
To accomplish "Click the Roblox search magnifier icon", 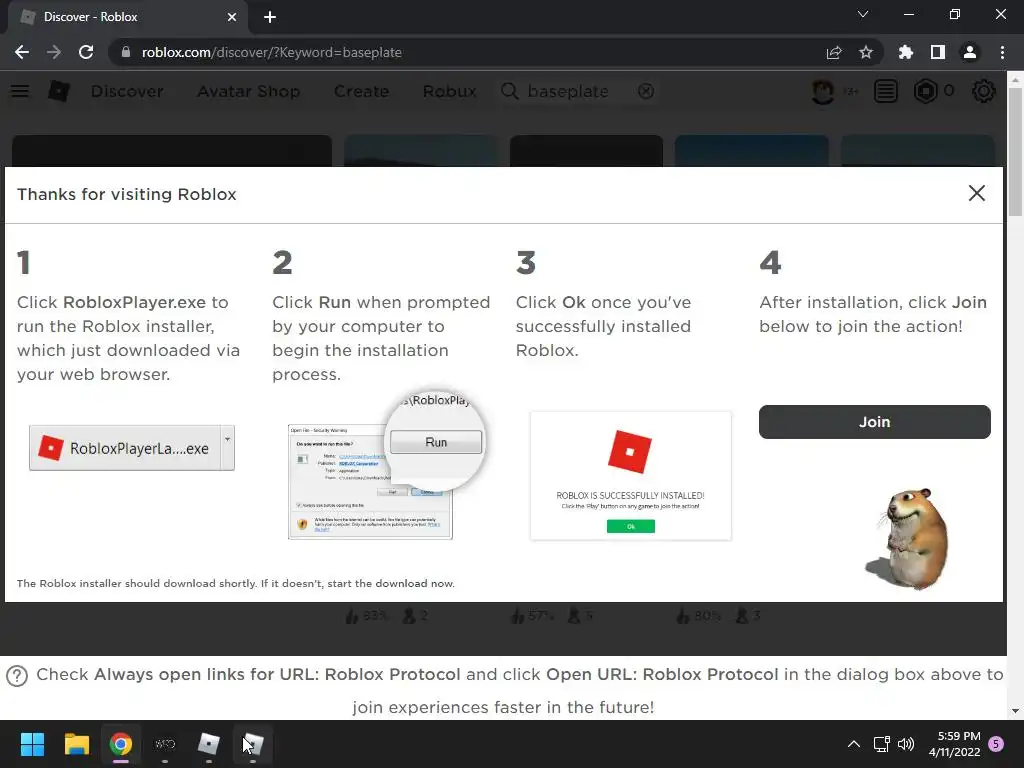I will 509,91.
